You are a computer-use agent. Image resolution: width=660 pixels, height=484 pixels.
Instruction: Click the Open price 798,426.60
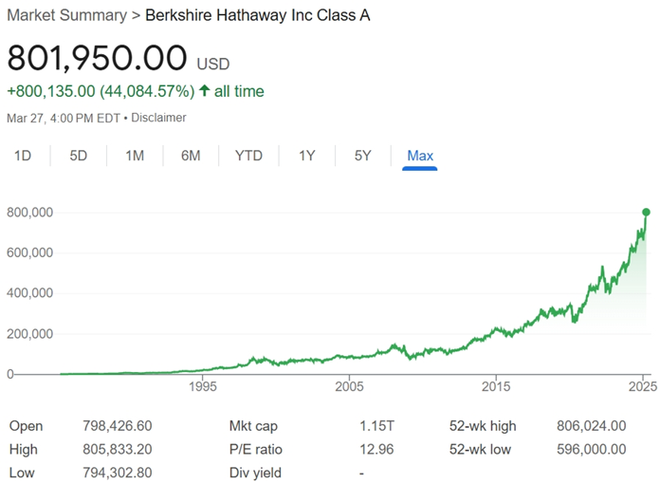(115, 426)
